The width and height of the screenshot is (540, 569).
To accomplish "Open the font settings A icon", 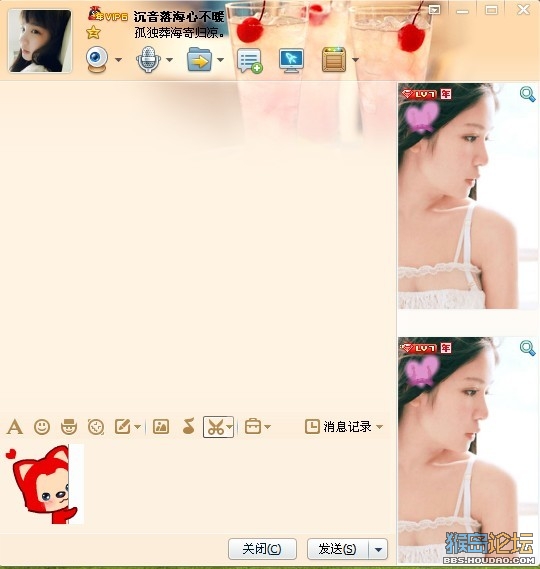I will 15,427.
